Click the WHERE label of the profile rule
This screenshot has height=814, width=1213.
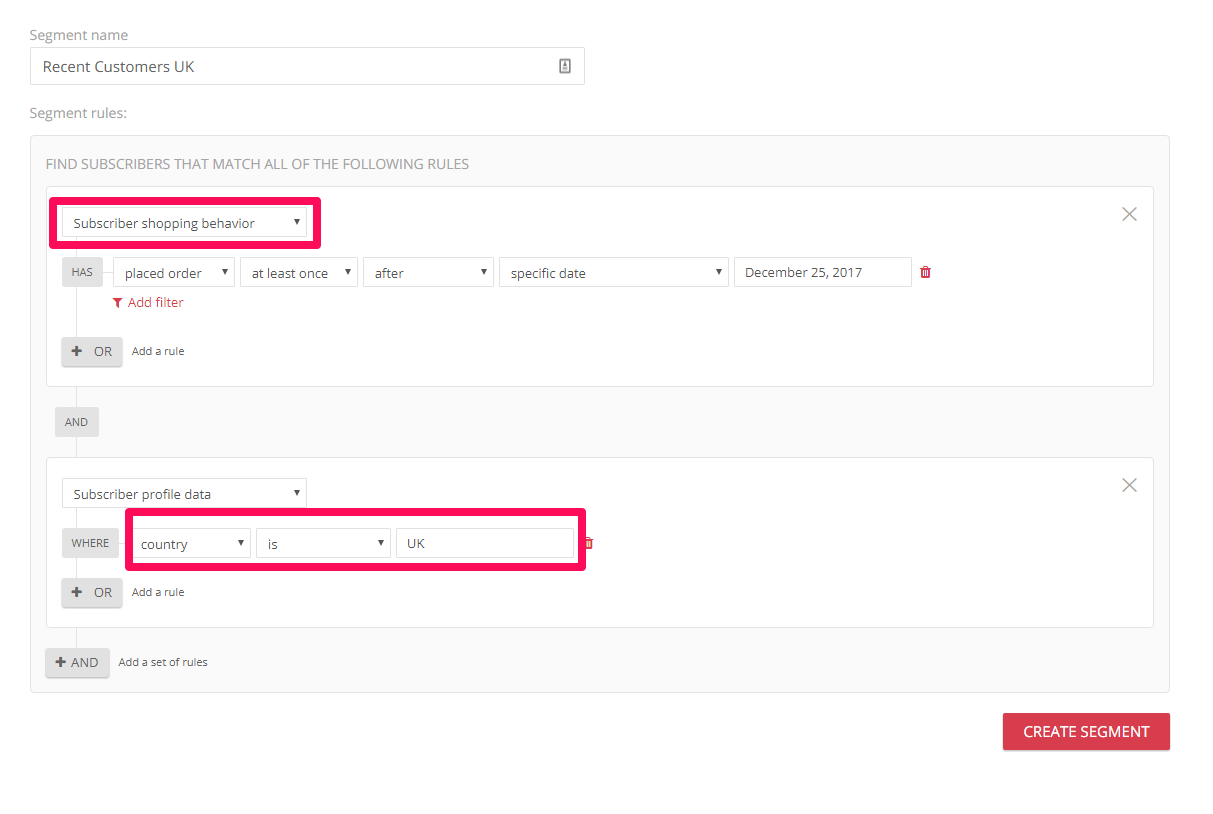[x=90, y=543]
